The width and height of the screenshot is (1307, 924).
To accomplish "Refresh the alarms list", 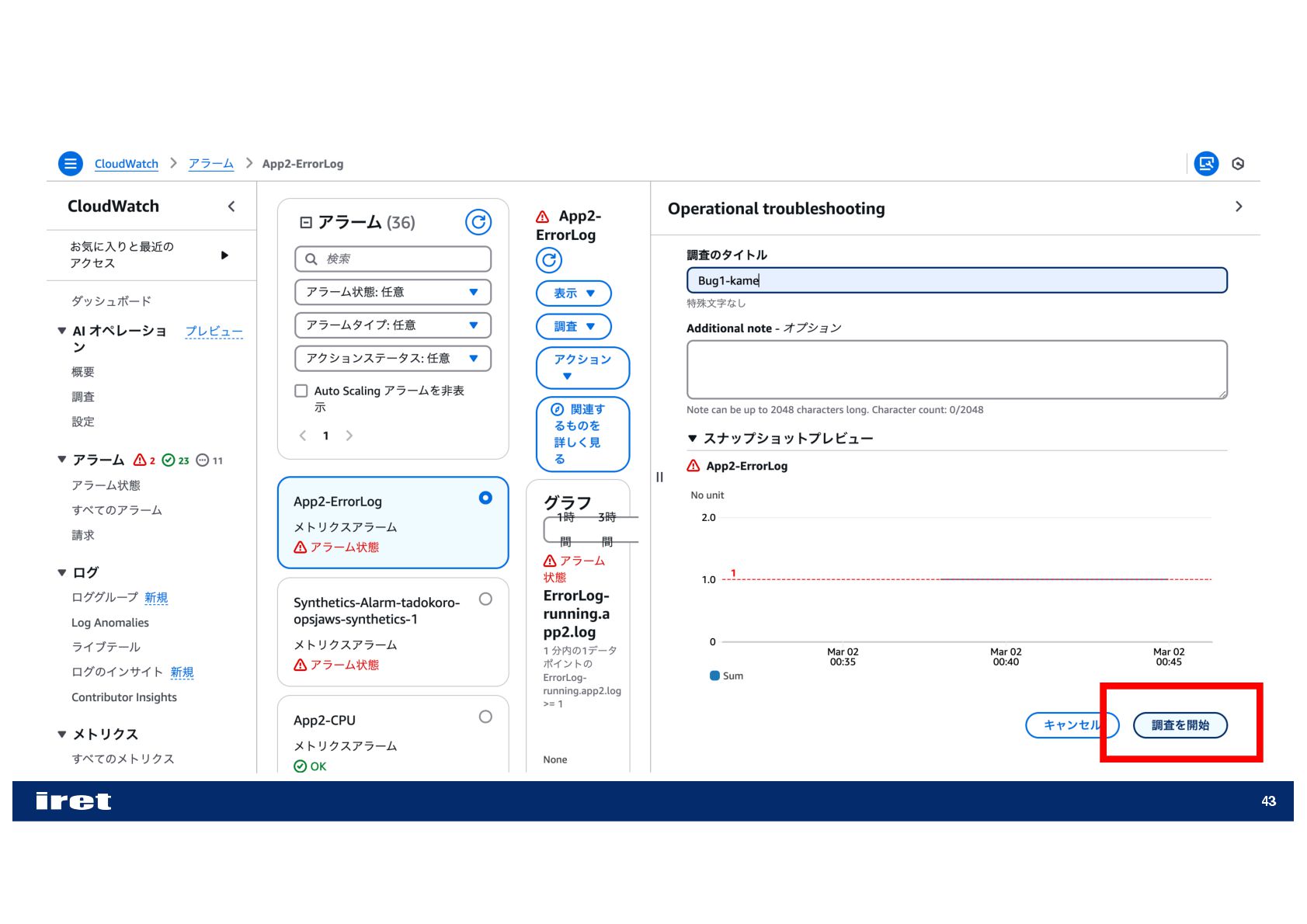I will click(478, 223).
